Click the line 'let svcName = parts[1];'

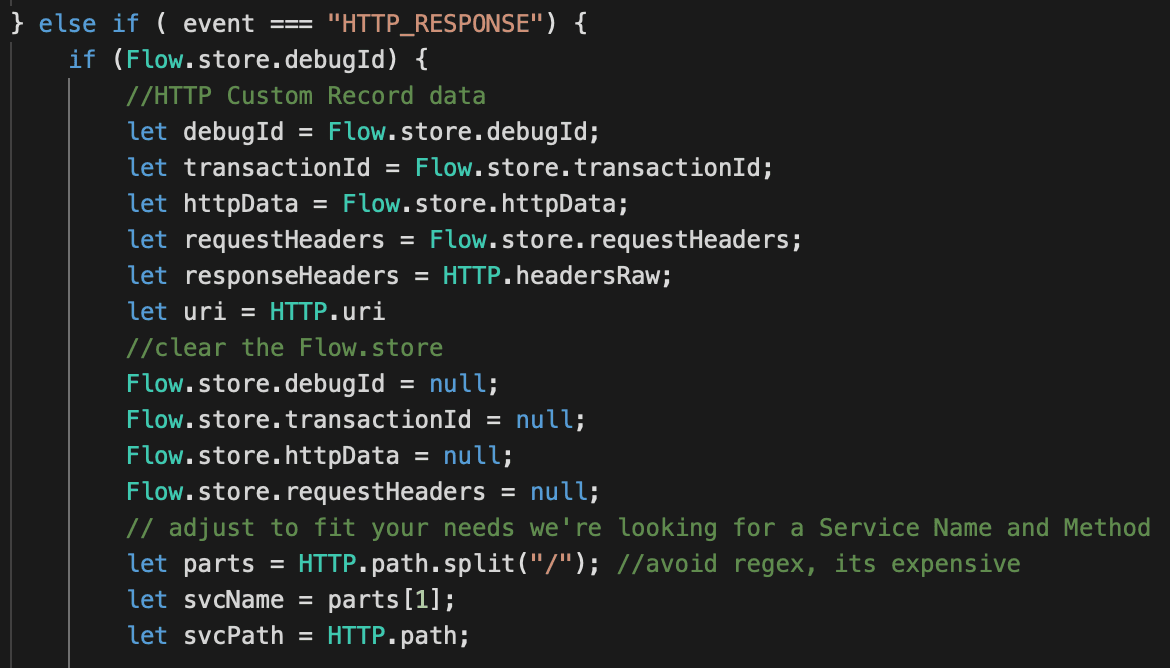pos(291,599)
